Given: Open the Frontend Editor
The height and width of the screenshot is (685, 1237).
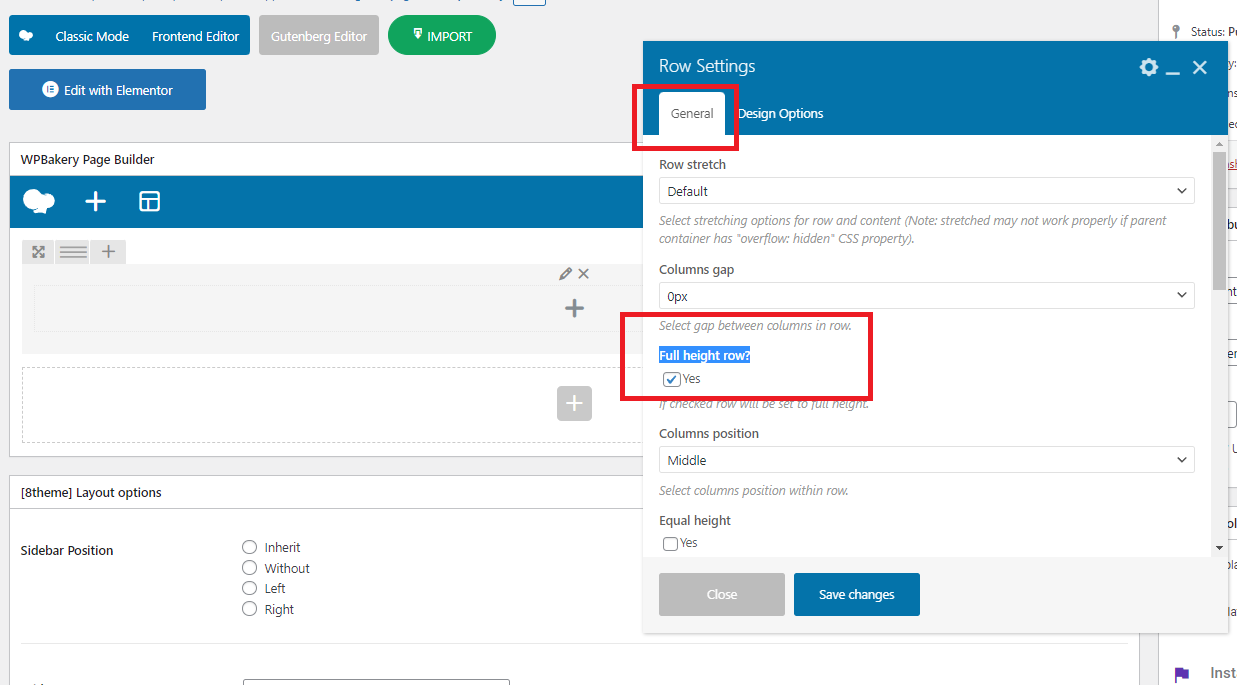Looking at the screenshot, I should pos(195,36).
